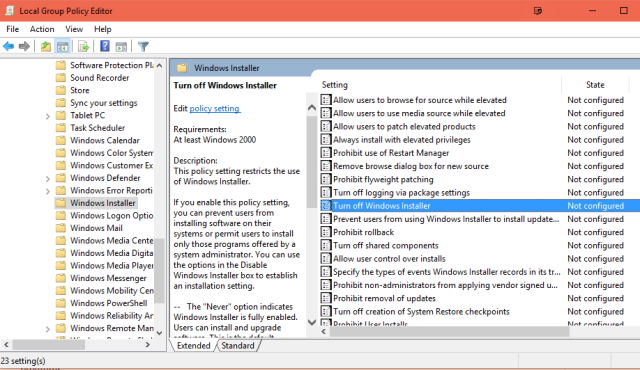Image resolution: width=640 pixels, height=370 pixels.
Task: Click the Up one level folder icon
Action: click(x=46, y=47)
